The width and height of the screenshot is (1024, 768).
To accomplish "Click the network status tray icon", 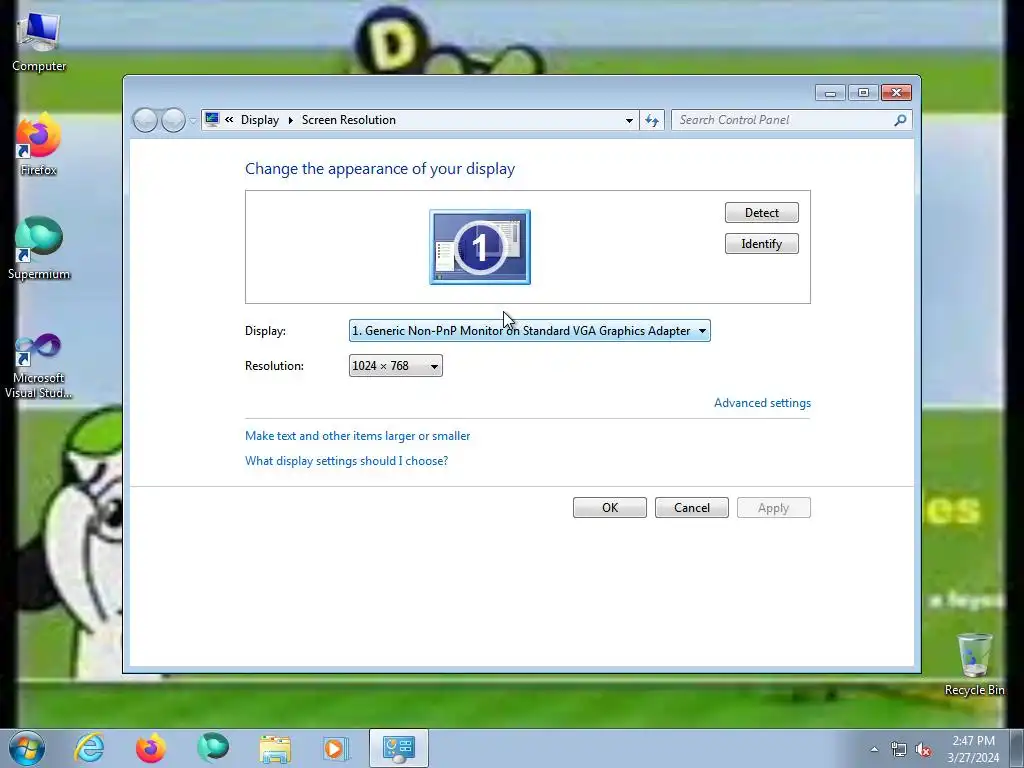I will 899,749.
